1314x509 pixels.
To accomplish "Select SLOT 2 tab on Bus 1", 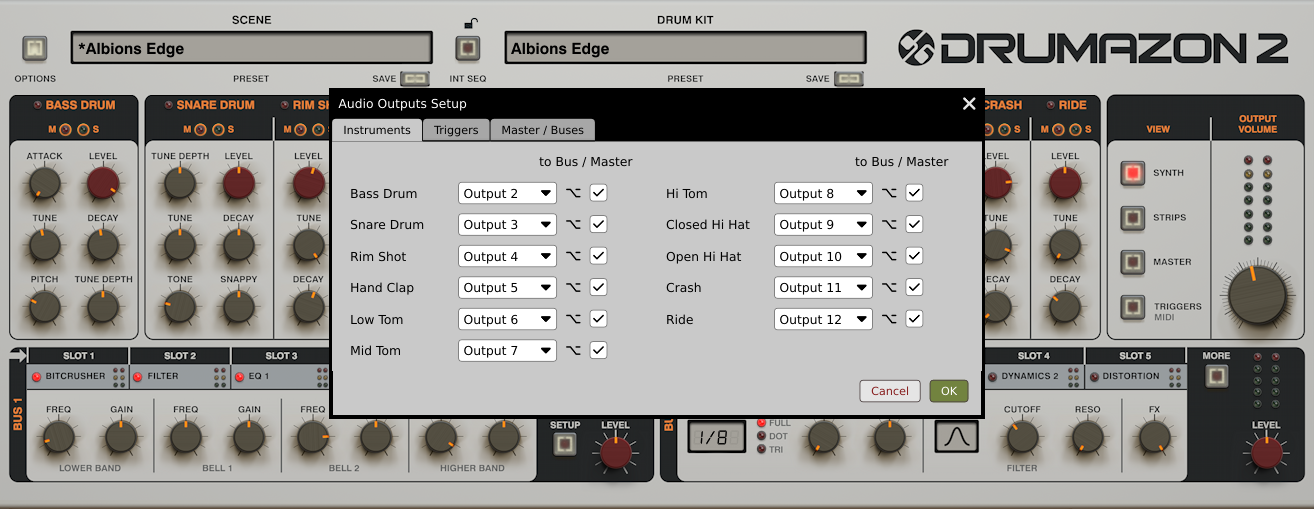I will click(x=180, y=356).
